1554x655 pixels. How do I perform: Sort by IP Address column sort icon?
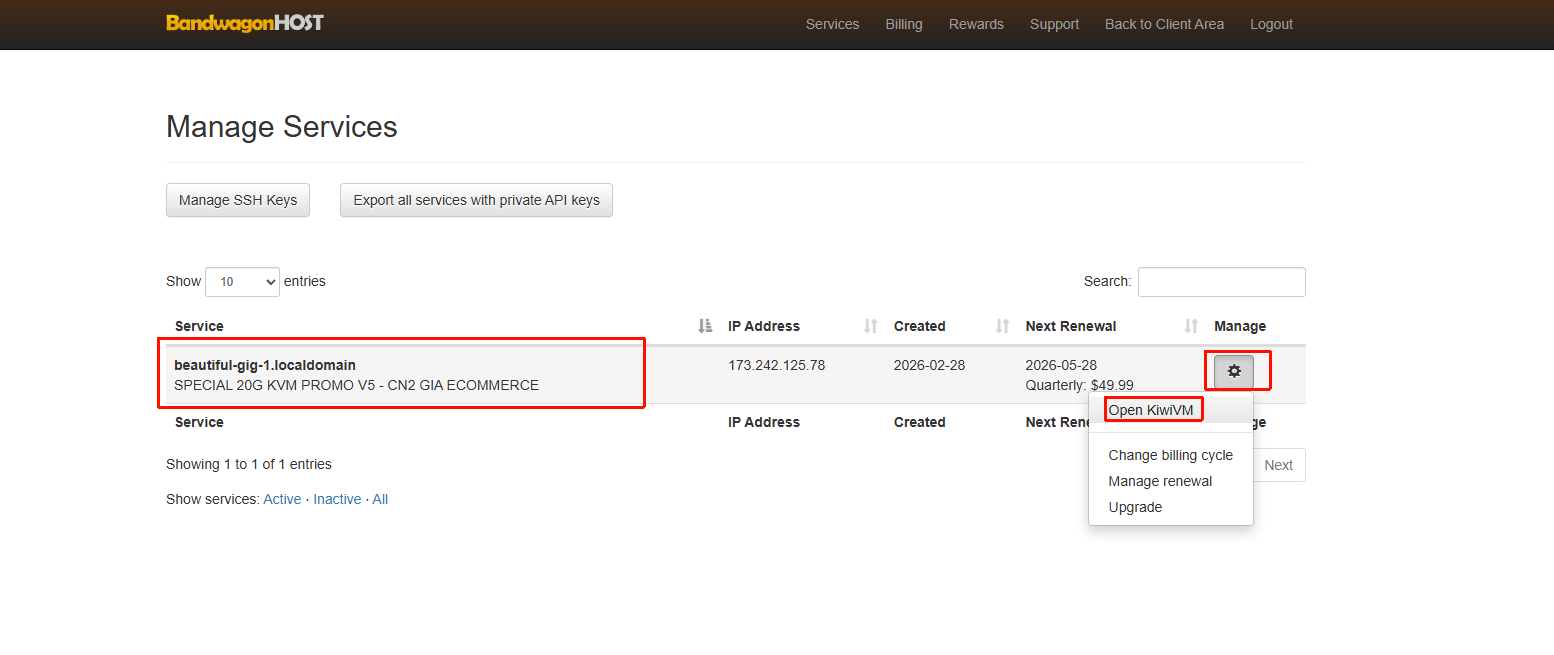coord(870,326)
